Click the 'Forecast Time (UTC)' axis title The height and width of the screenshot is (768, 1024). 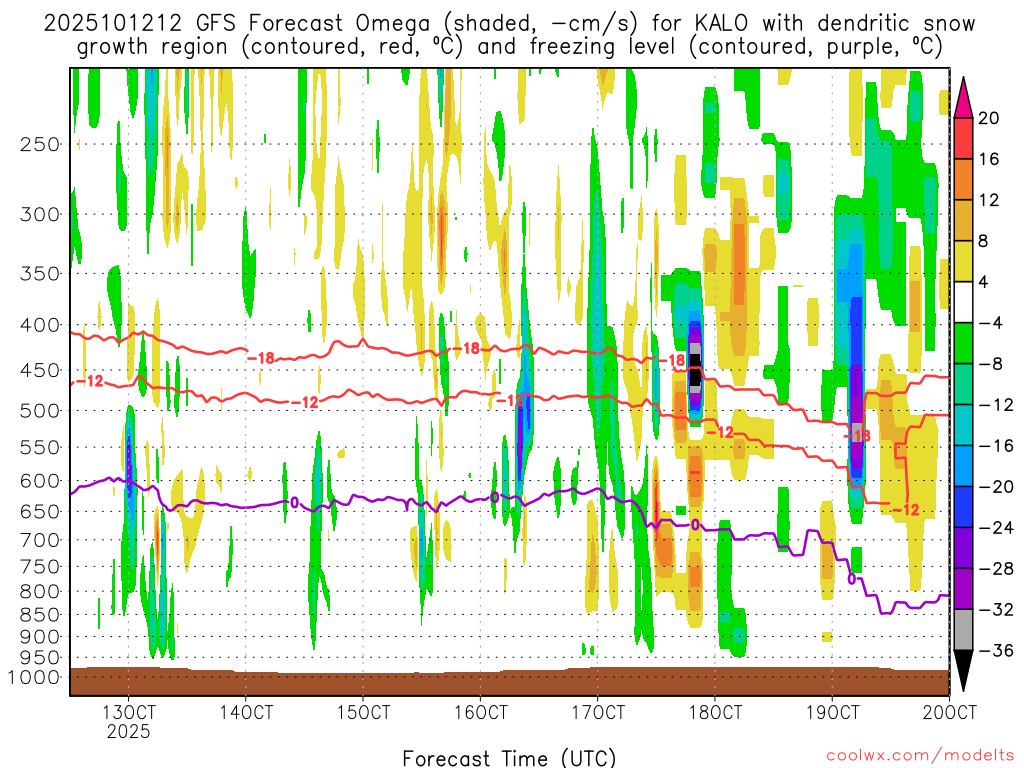(509, 758)
